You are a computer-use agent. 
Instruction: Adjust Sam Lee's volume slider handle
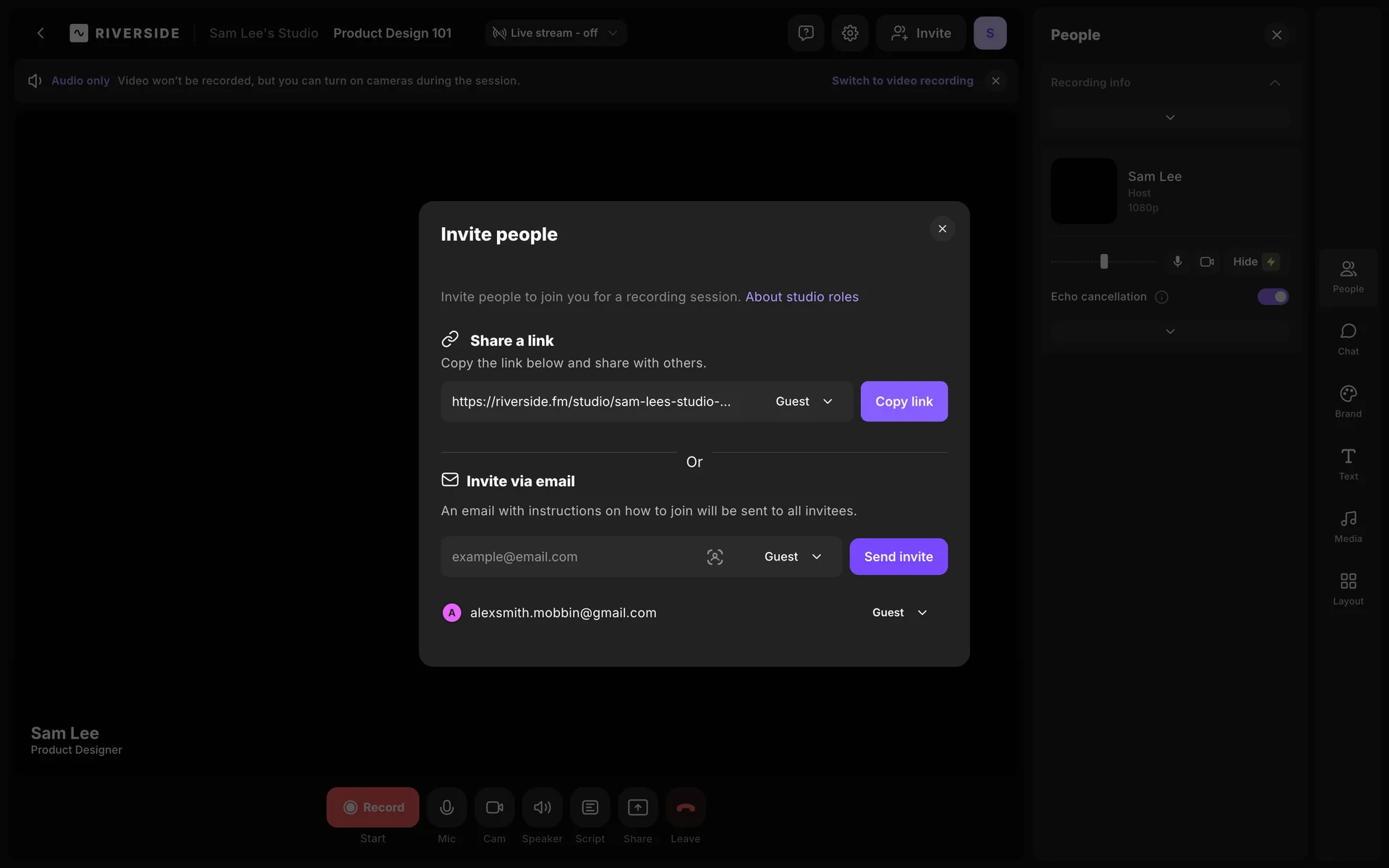tap(1104, 262)
